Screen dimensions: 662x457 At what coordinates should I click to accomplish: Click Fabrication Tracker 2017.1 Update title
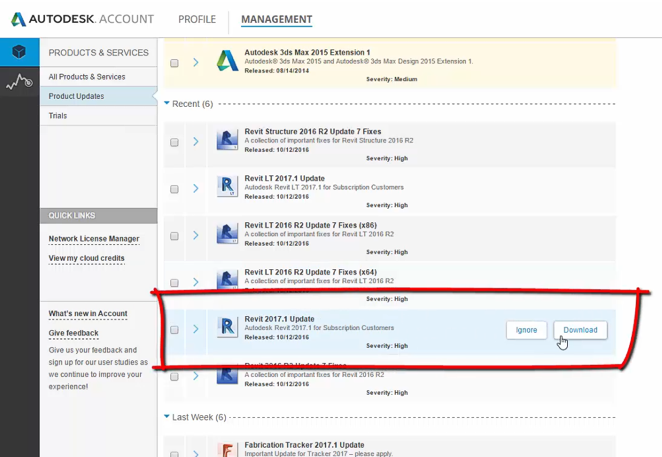pyautogui.click(x=304, y=445)
